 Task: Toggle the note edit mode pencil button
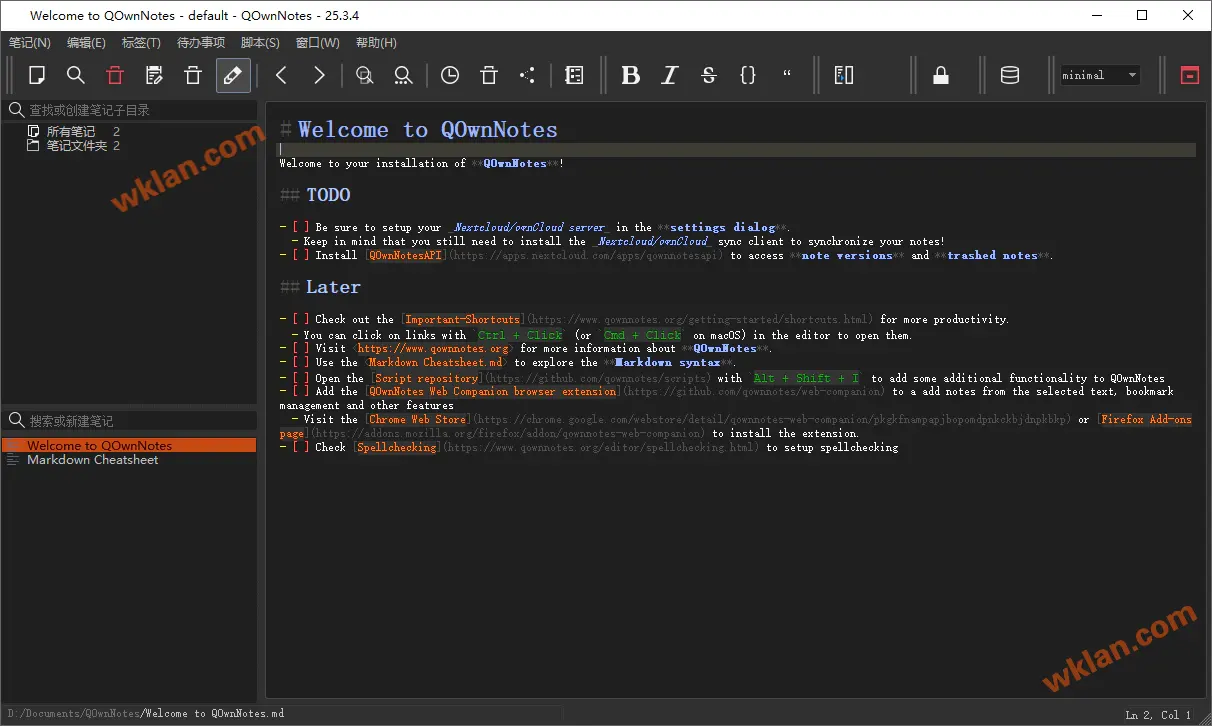[233, 75]
